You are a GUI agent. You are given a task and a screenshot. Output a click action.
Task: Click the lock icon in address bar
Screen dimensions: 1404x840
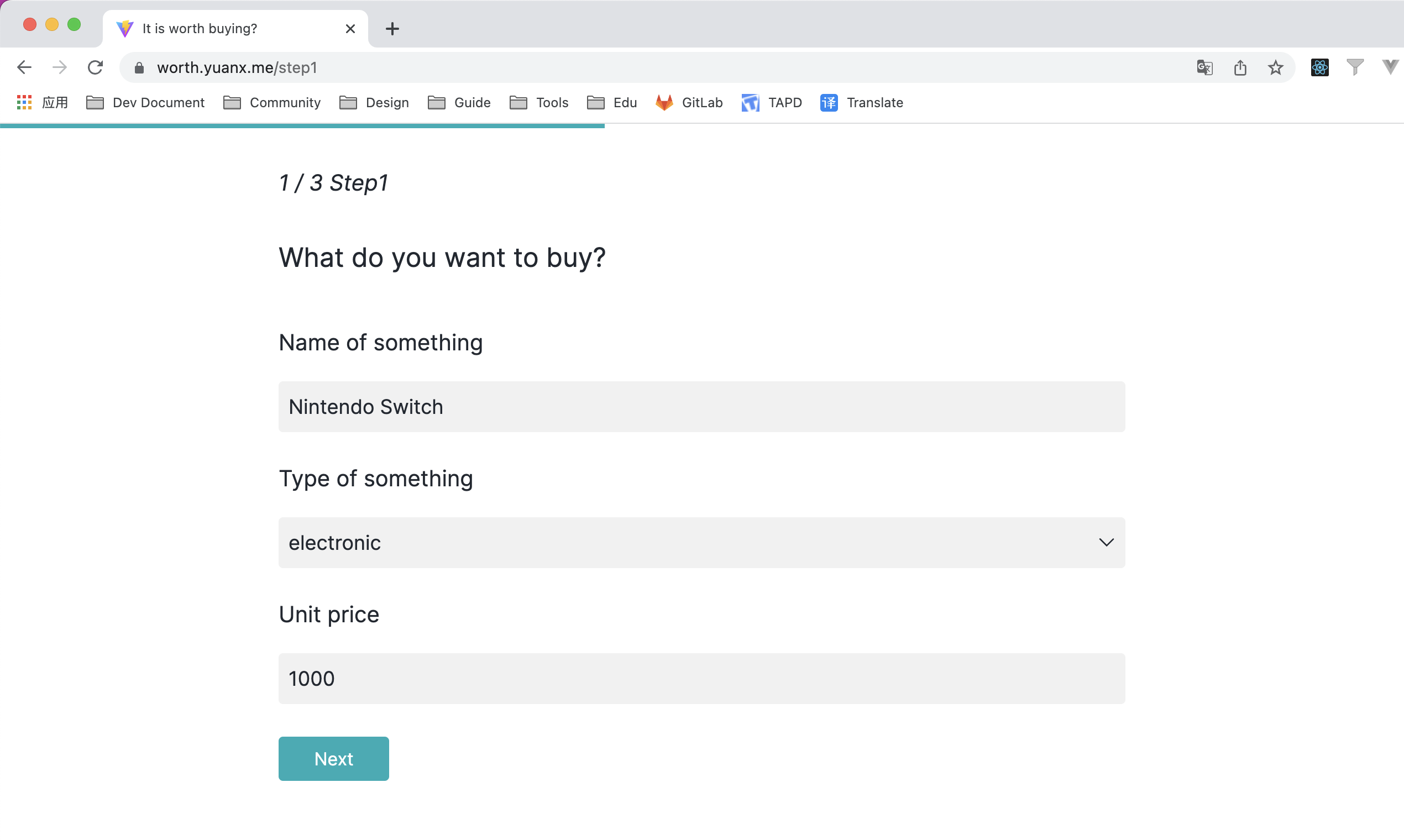(x=139, y=68)
